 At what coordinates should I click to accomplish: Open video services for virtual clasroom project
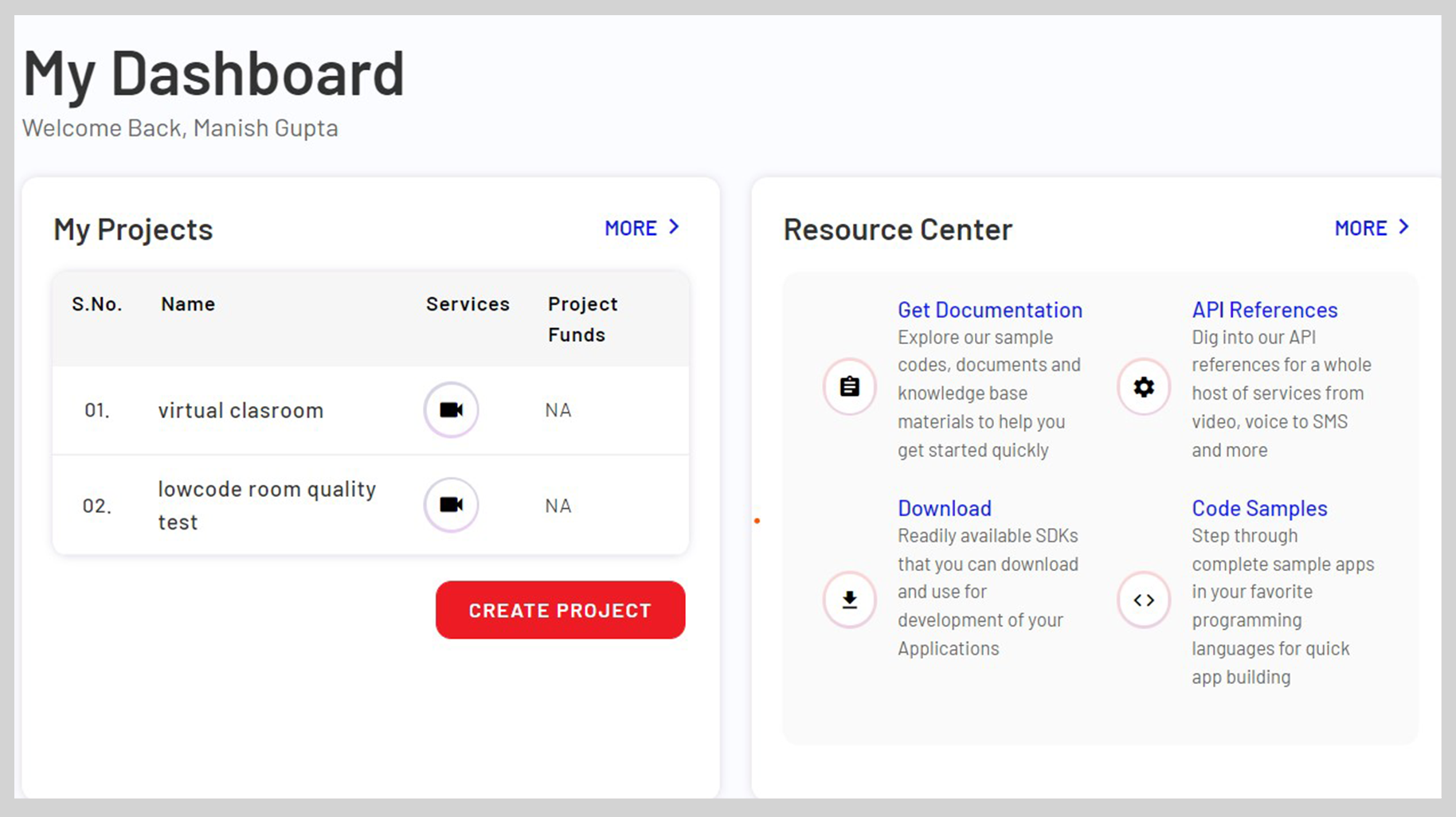pyautogui.click(x=450, y=410)
